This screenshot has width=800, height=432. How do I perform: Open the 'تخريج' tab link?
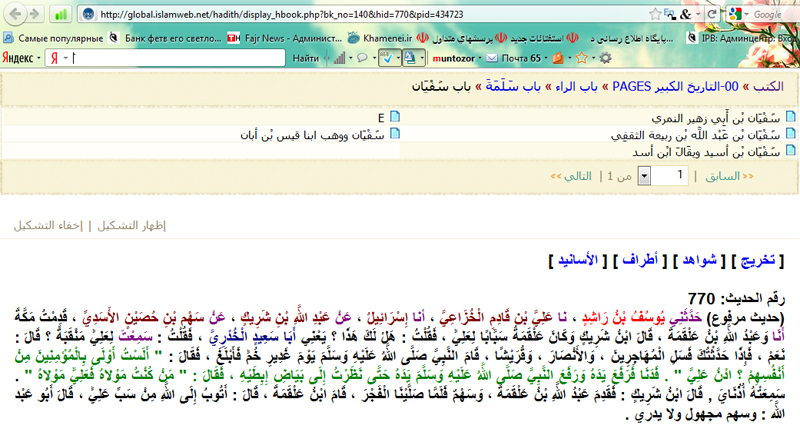click(758, 260)
